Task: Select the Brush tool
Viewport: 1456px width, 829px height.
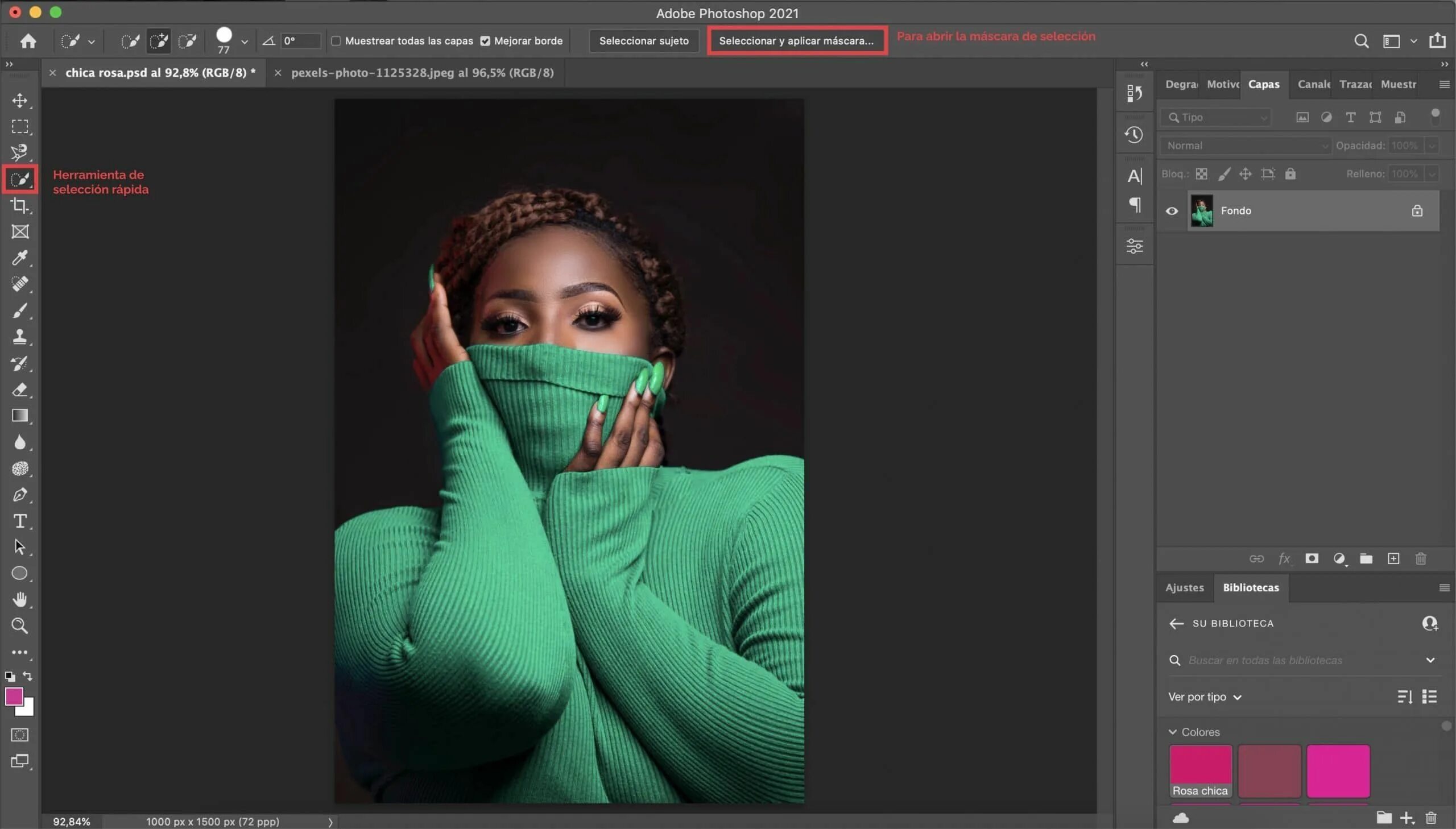Action: pyautogui.click(x=20, y=310)
